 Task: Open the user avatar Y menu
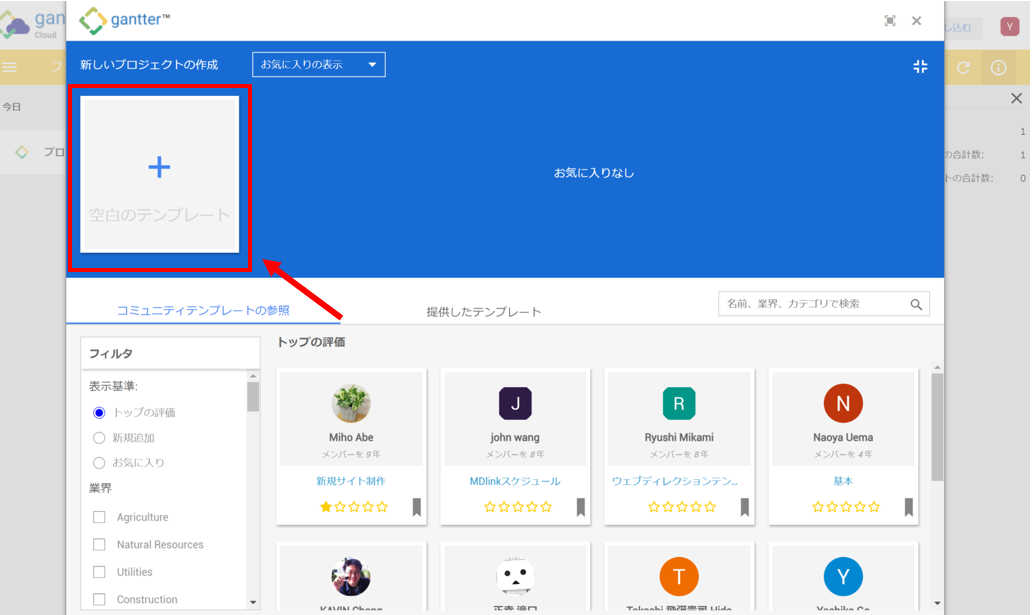click(x=1008, y=27)
